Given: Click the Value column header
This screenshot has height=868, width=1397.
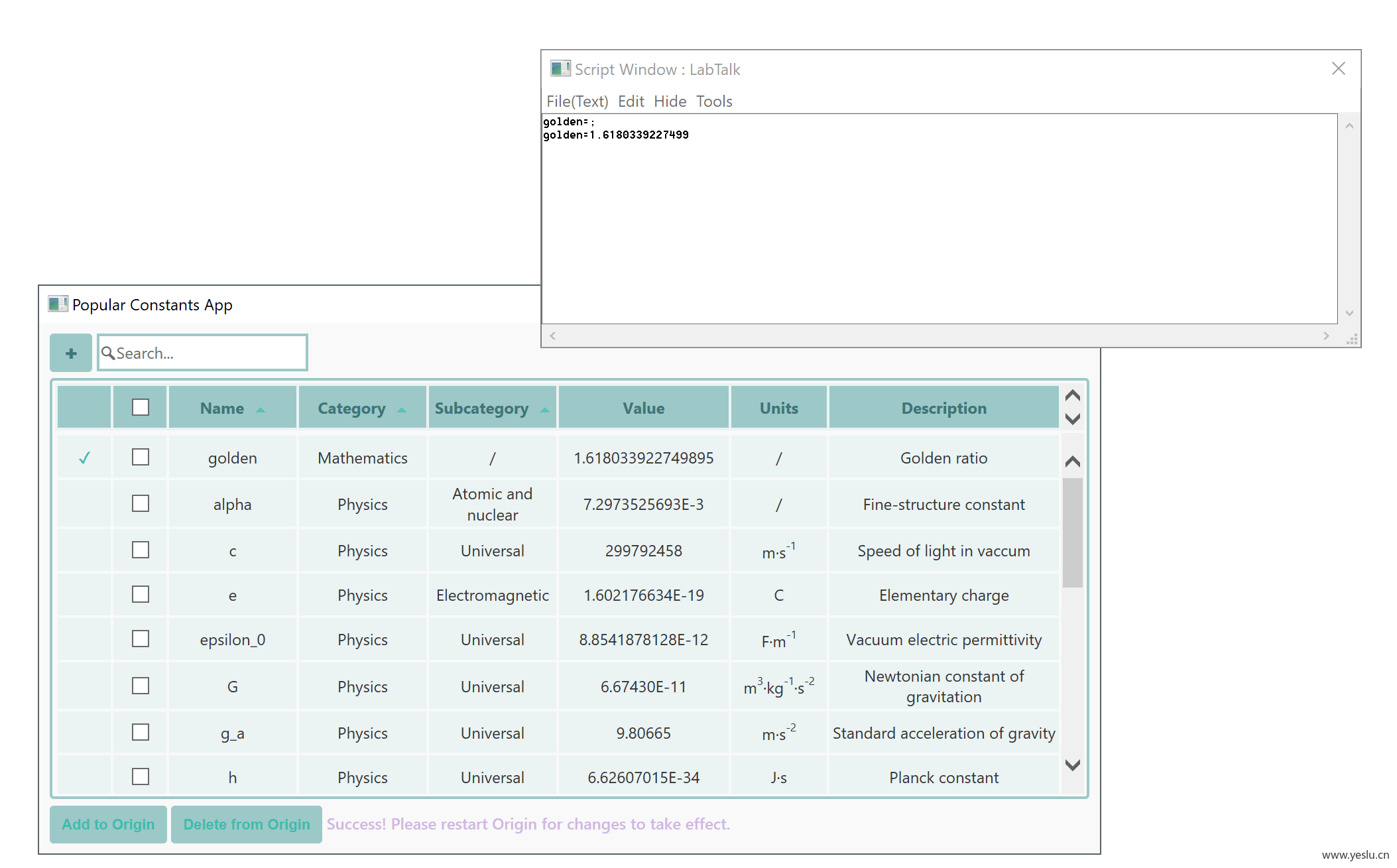Looking at the screenshot, I should click(x=644, y=408).
